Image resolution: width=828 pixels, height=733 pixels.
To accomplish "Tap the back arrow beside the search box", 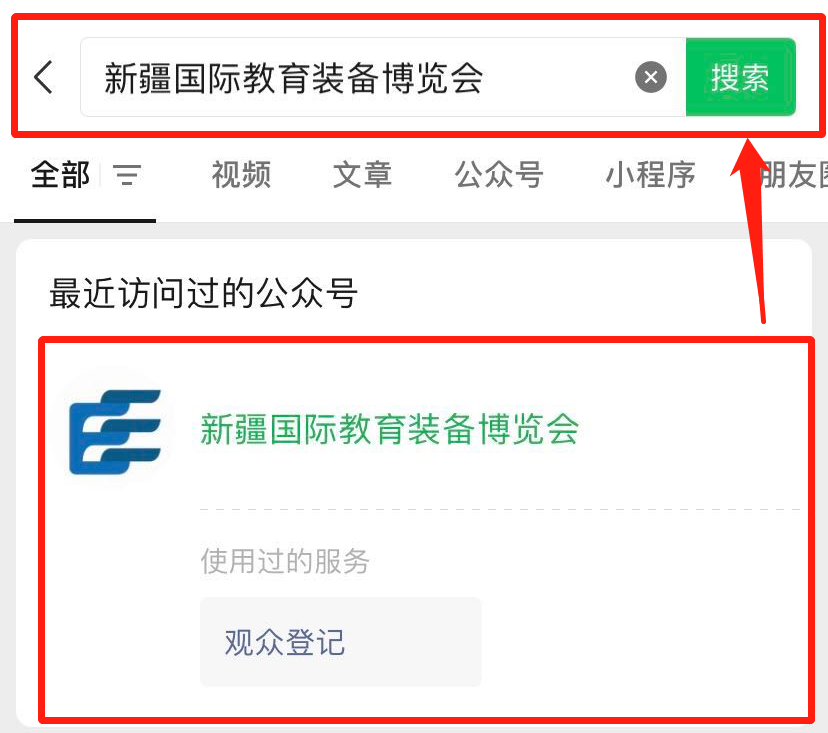I will [x=43, y=77].
